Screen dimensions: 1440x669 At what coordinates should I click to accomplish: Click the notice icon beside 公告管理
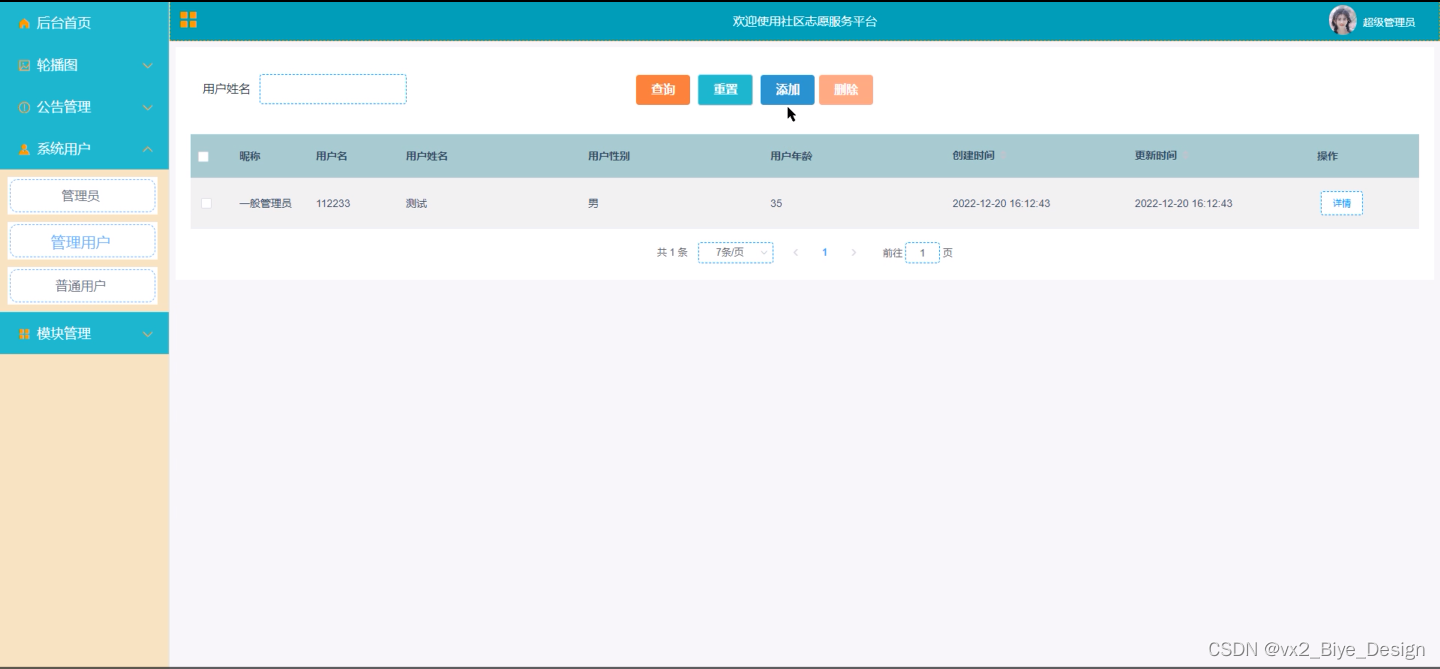click(25, 107)
